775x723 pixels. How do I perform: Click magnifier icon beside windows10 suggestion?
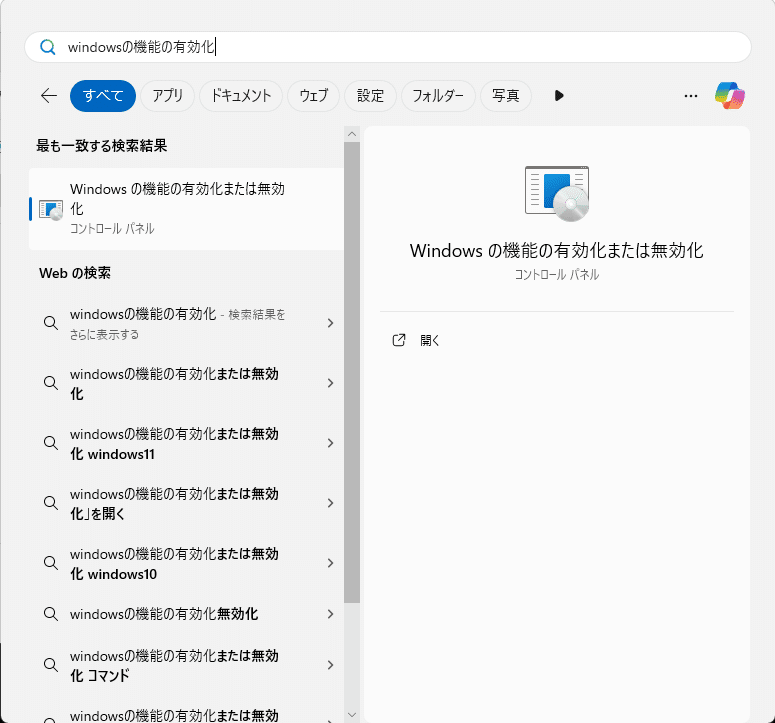(x=50, y=563)
